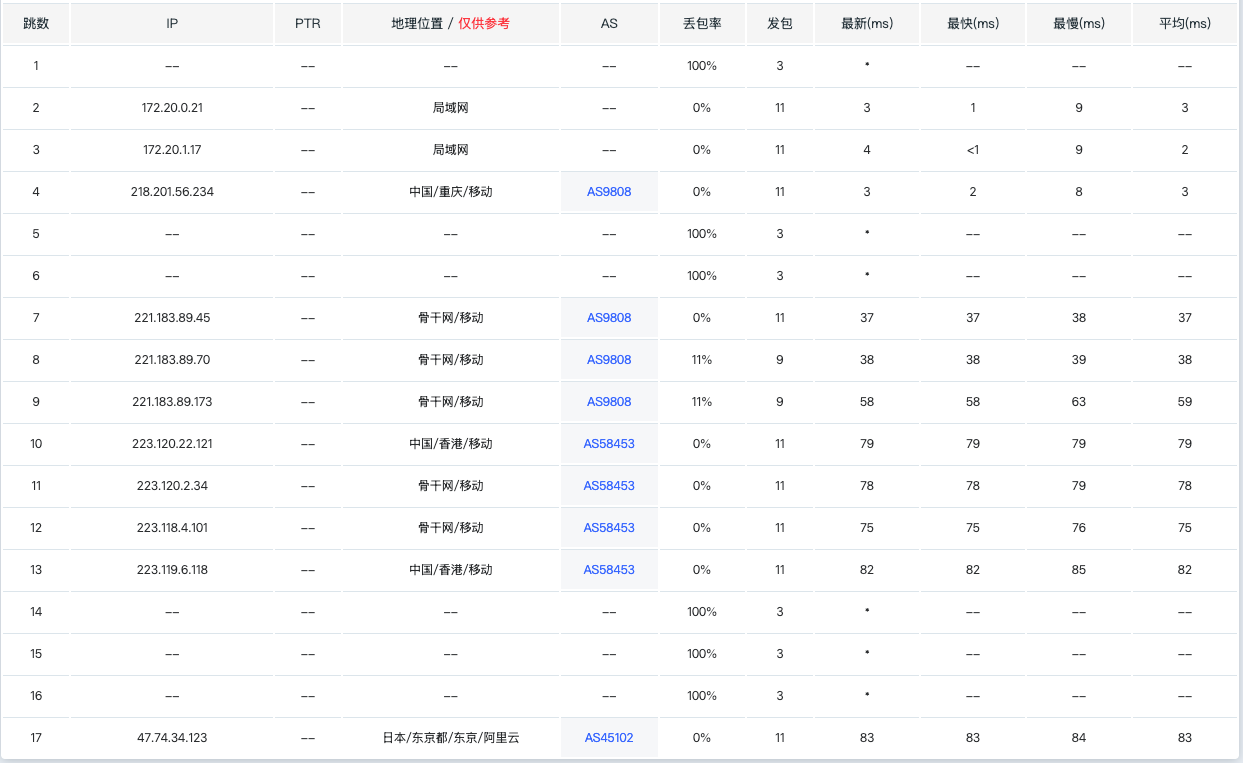The height and width of the screenshot is (763, 1243).
Task: Open the AS58453 link beside 223.119.6.118
Action: pyautogui.click(x=609, y=570)
